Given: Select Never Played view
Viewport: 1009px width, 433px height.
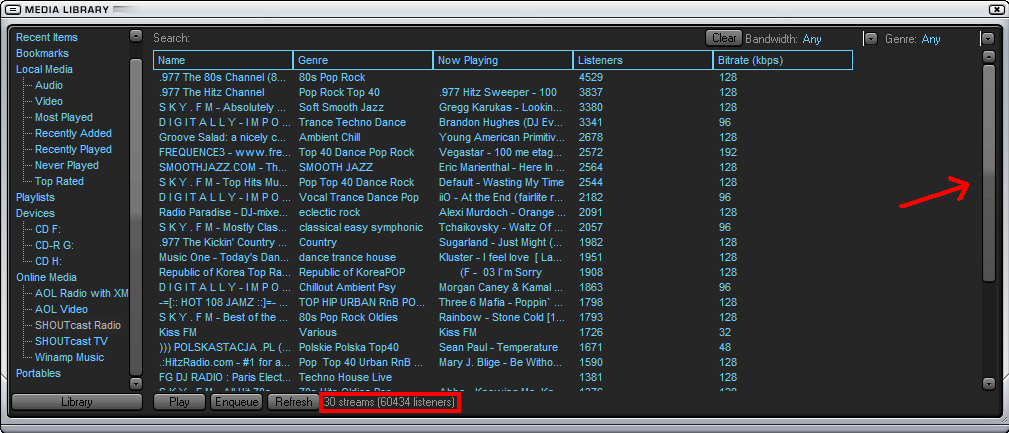Looking at the screenshot, I should coord(67,165).
